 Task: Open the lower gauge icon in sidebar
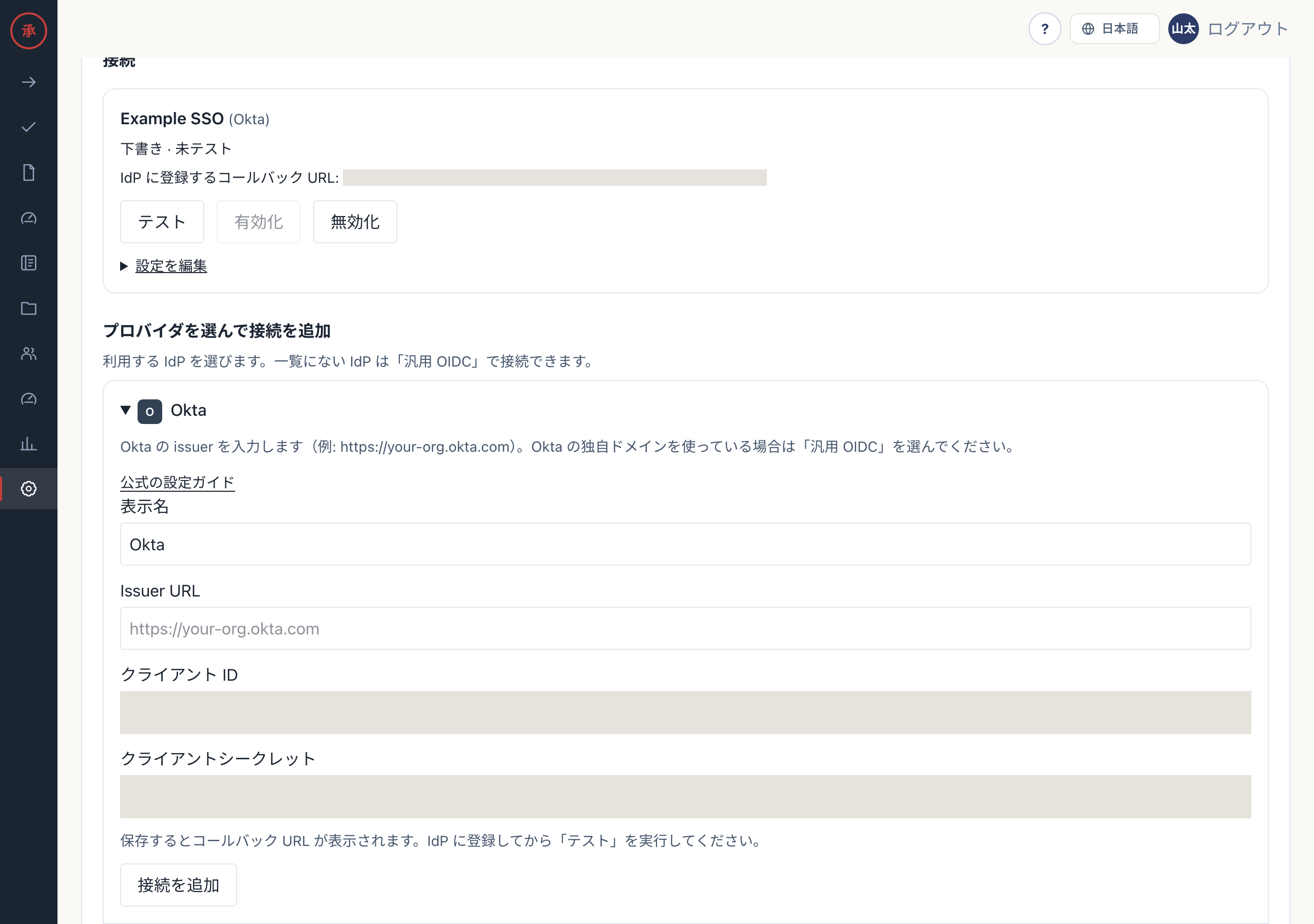coord(29,399)
